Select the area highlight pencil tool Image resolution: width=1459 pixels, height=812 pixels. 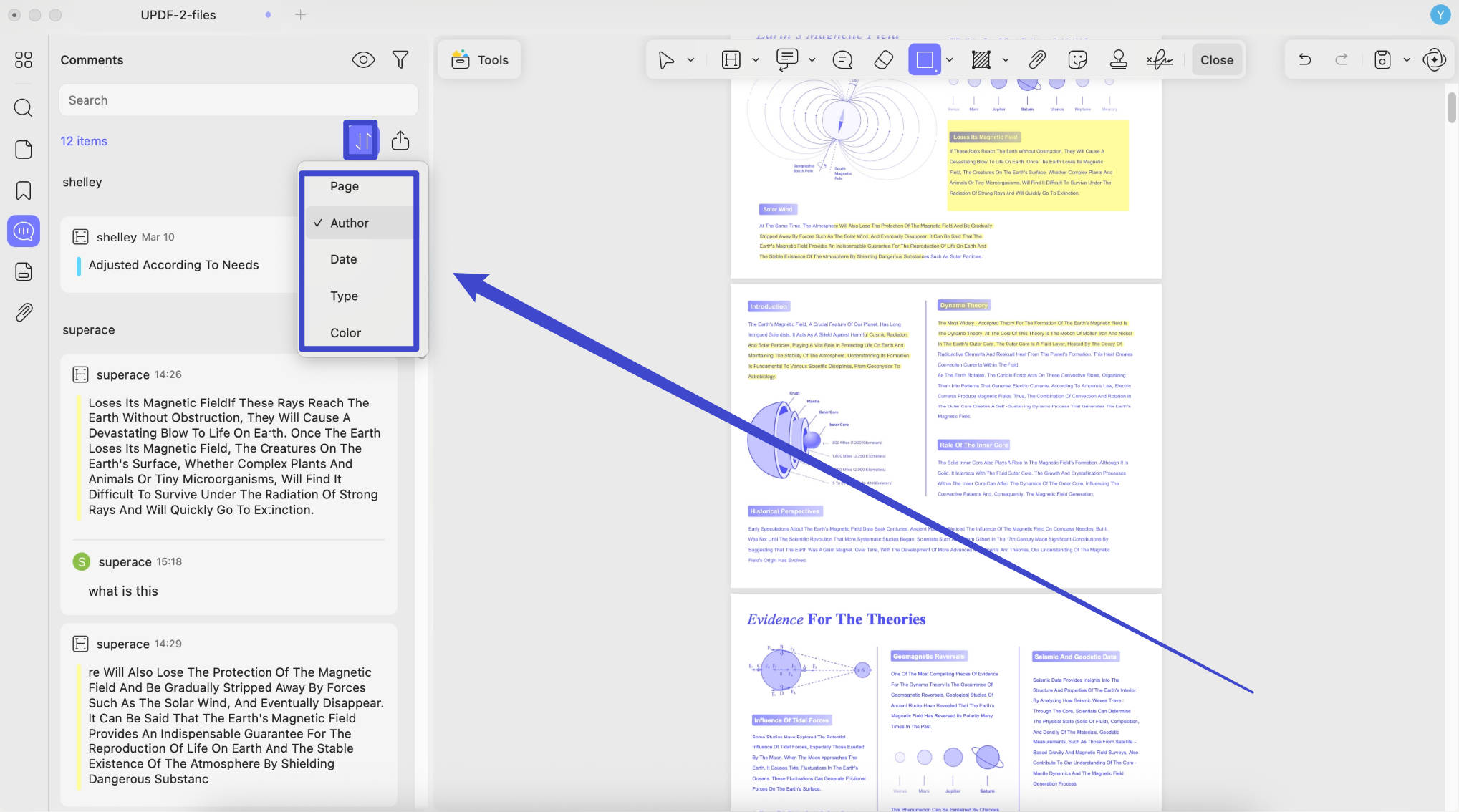tap(981, 60)
